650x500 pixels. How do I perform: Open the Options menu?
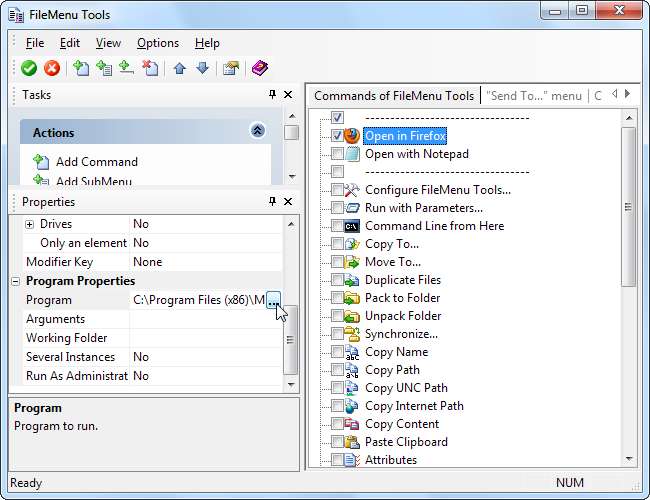(158, 43)
